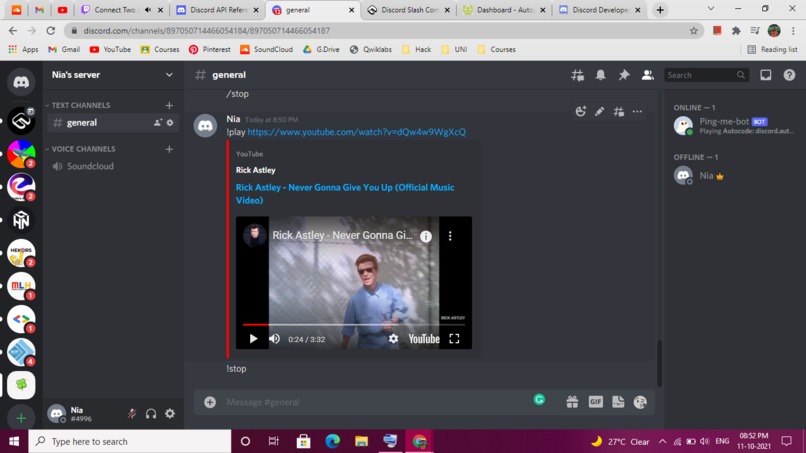Open the Hack bookmarks folder
Screen dimensions: 806x453
coord(416,49)
